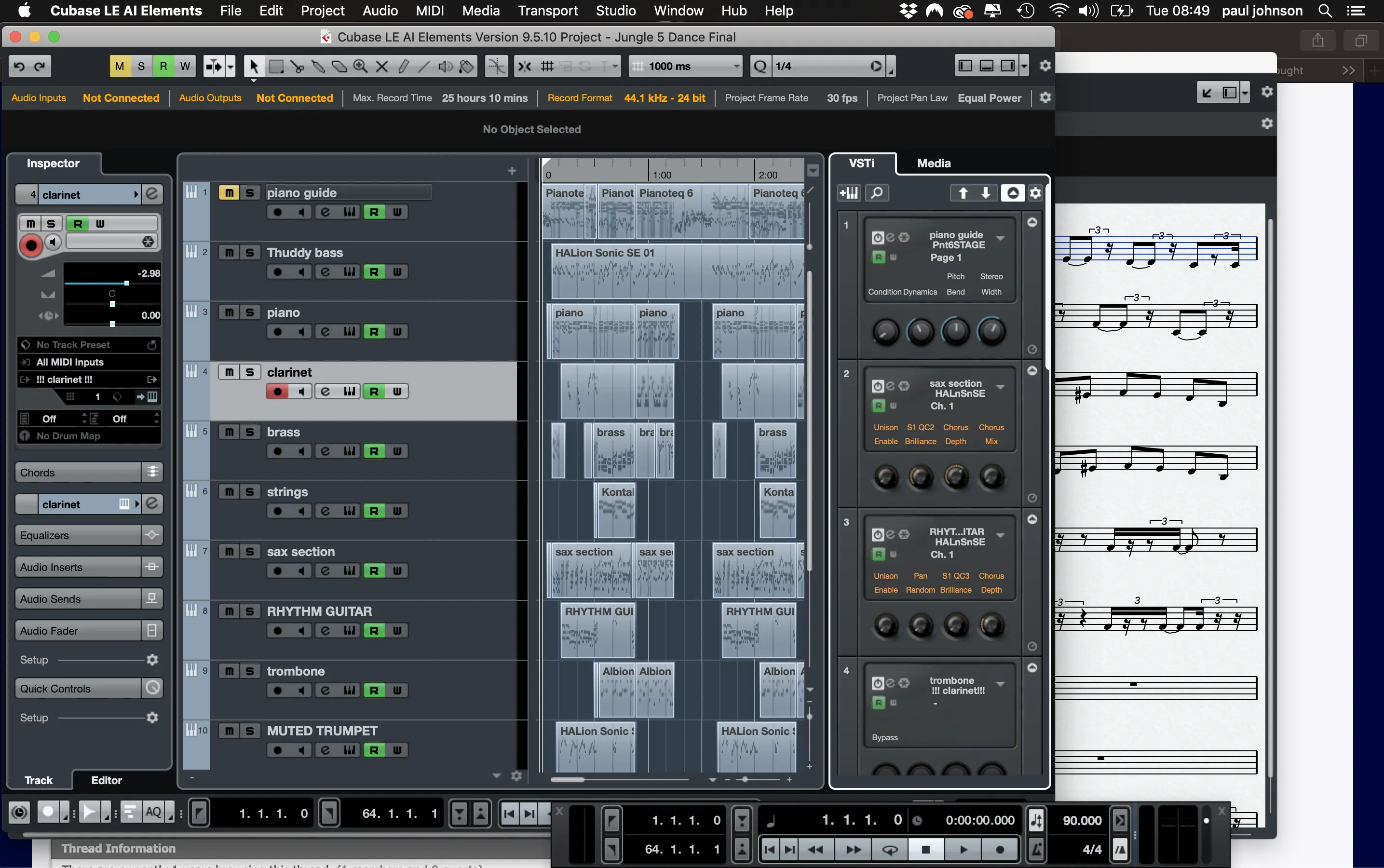Disable record enable on clarinet track

pos(278,392)
